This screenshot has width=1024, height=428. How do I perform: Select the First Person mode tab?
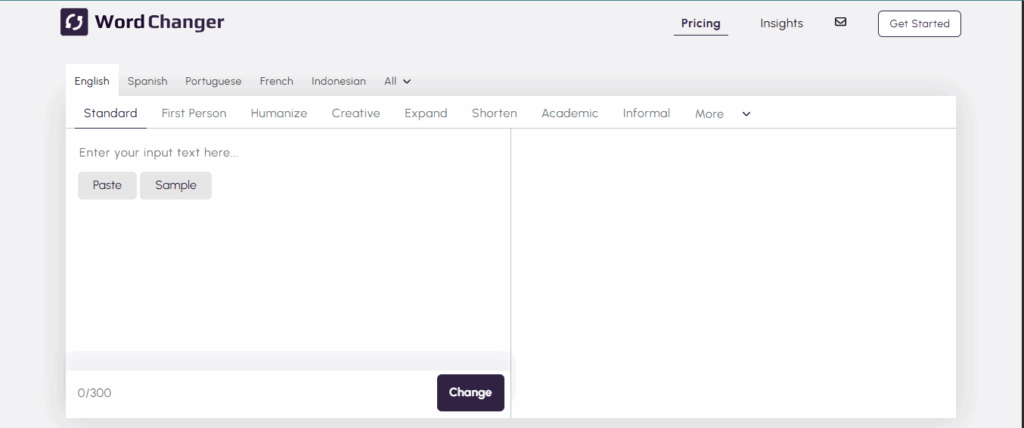[x=194, y=113]
